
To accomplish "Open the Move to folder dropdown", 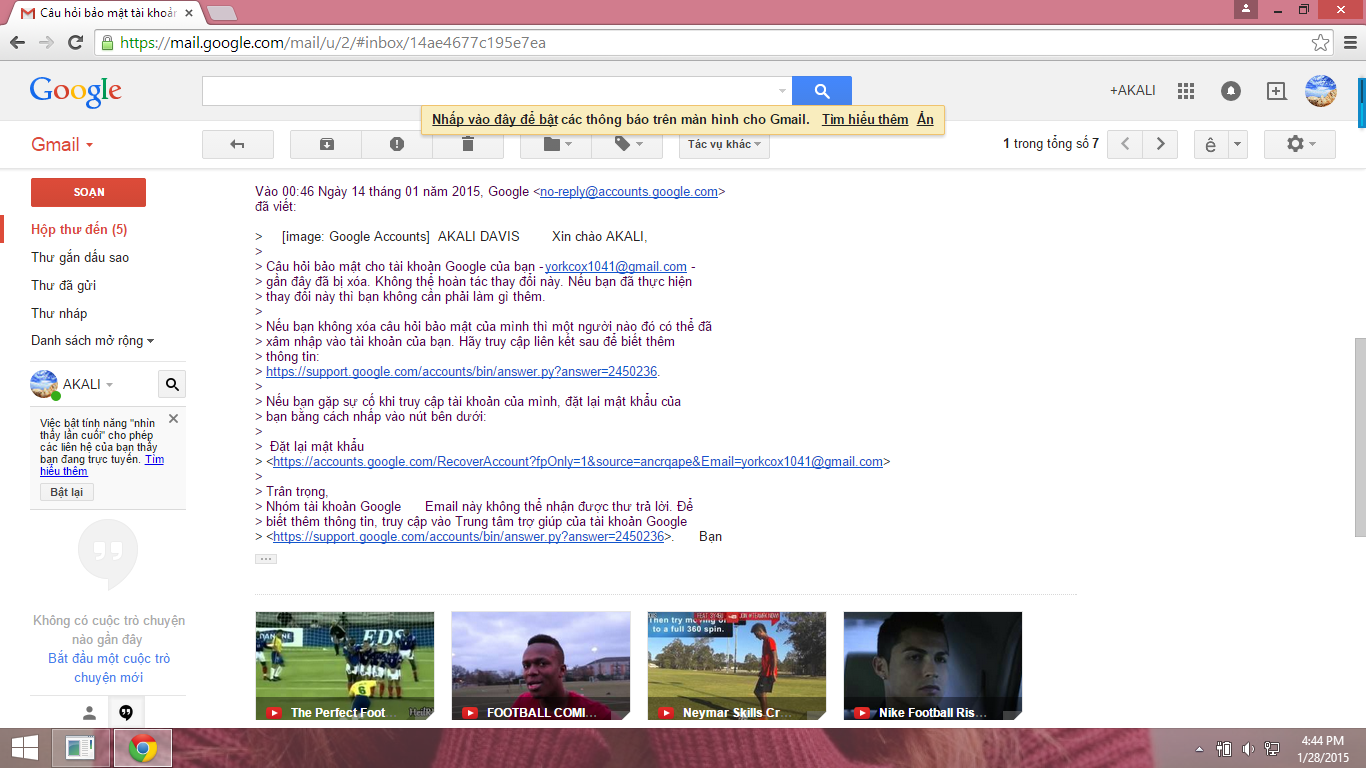I will (556, 144).
